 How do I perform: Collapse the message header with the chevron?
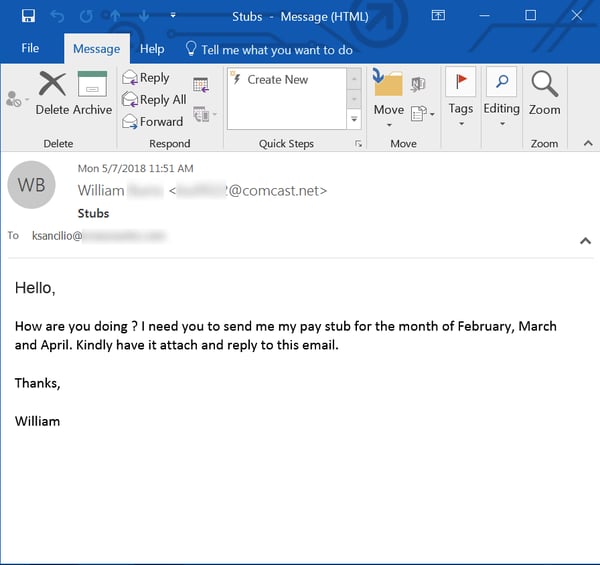coord(585,241)
